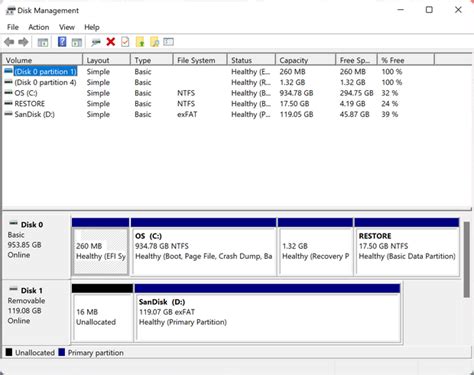Select the Disk 0 Basic 953.85 GB label

pyautogui.click(x=36, y=246)
